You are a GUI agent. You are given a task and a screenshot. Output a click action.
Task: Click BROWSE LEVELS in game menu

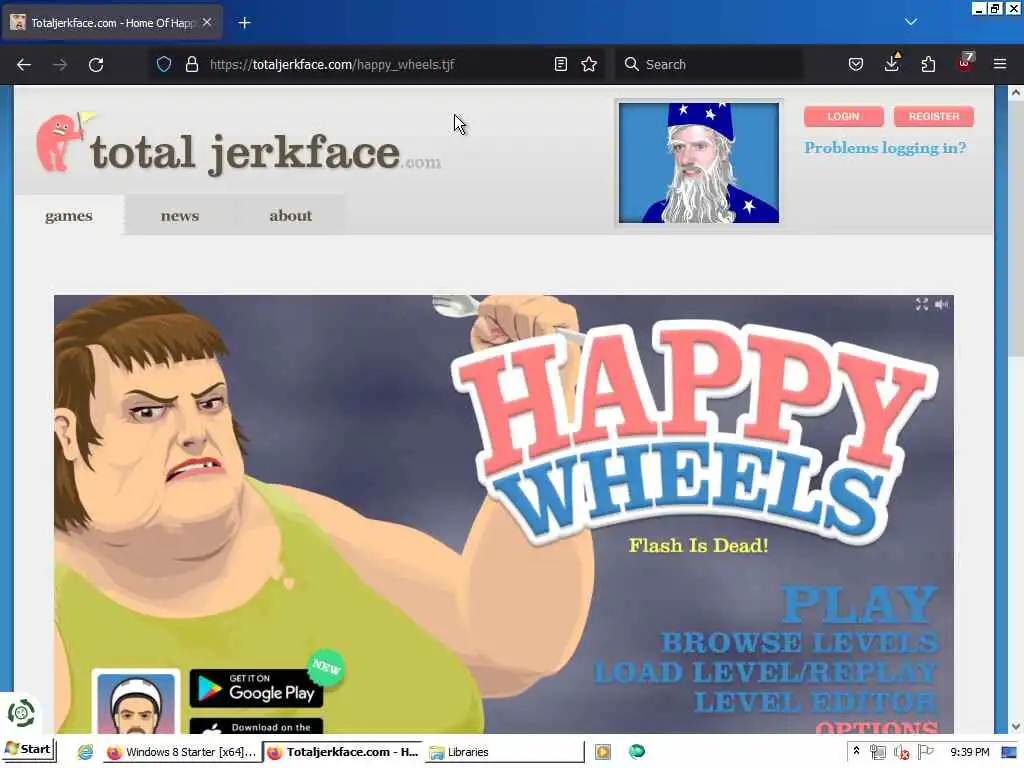click(800, 643)
